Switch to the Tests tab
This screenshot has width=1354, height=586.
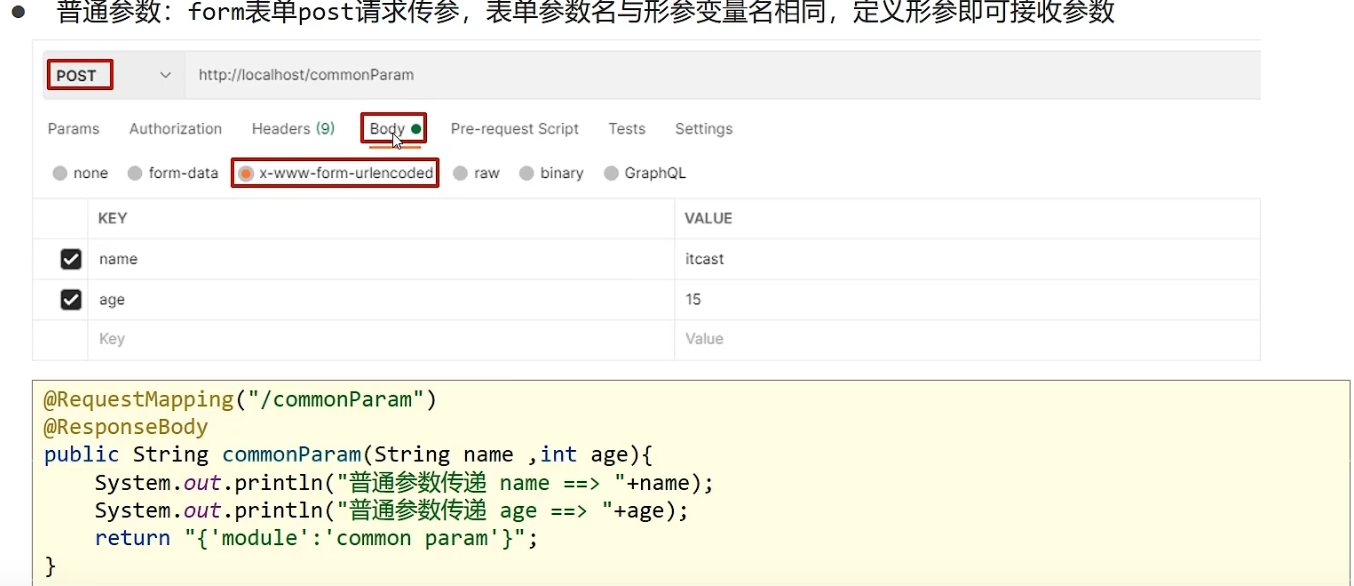pos(627,129)
